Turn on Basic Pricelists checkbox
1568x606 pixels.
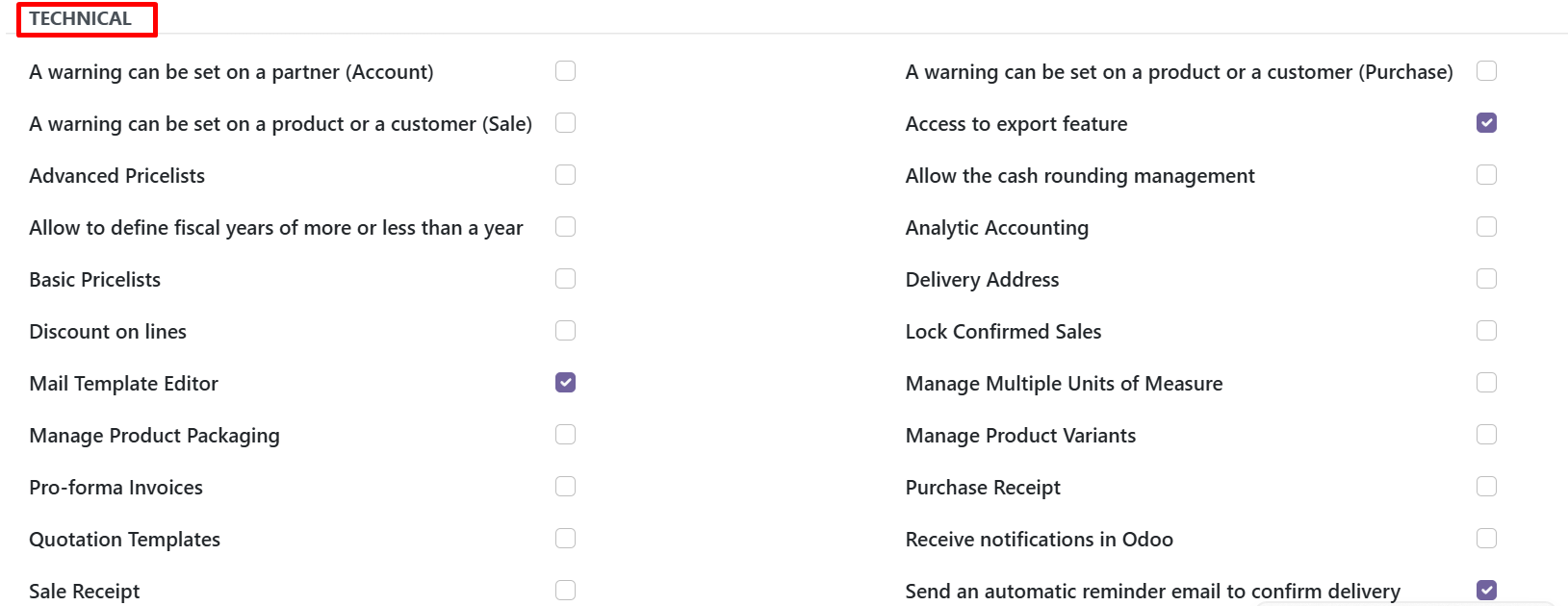click(565, 279)
